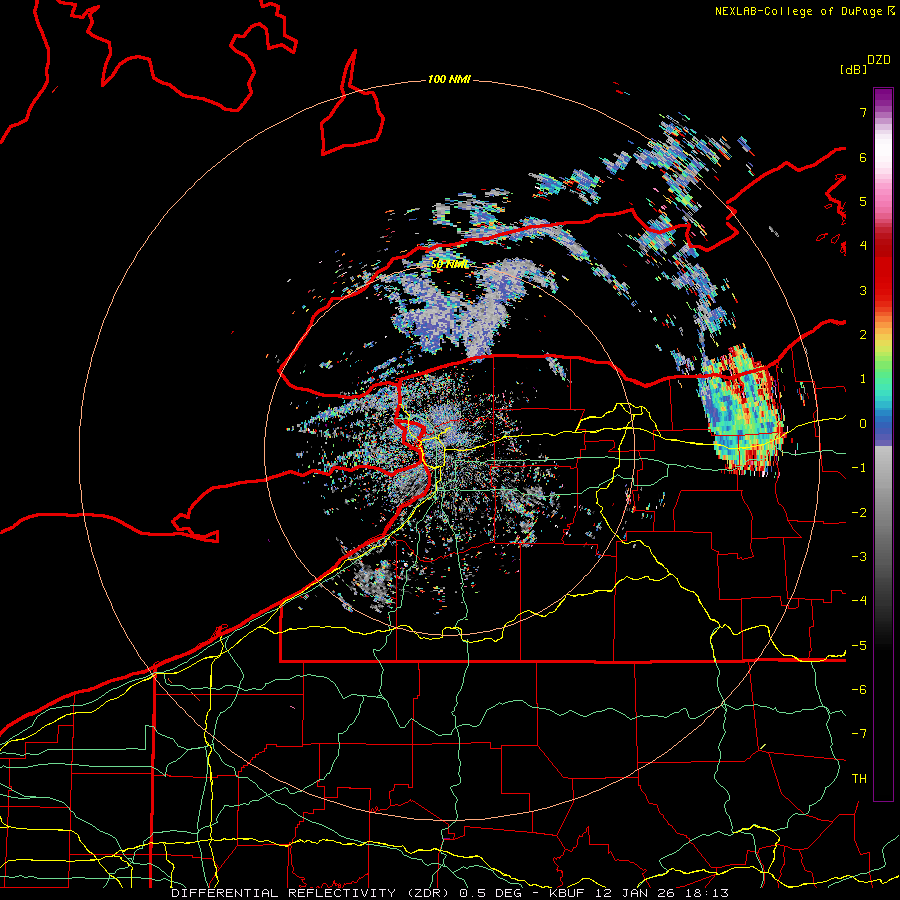This screenshot has height=900, width=900.
Task: Click the 50 NMI range ring label
Action: 449,264
